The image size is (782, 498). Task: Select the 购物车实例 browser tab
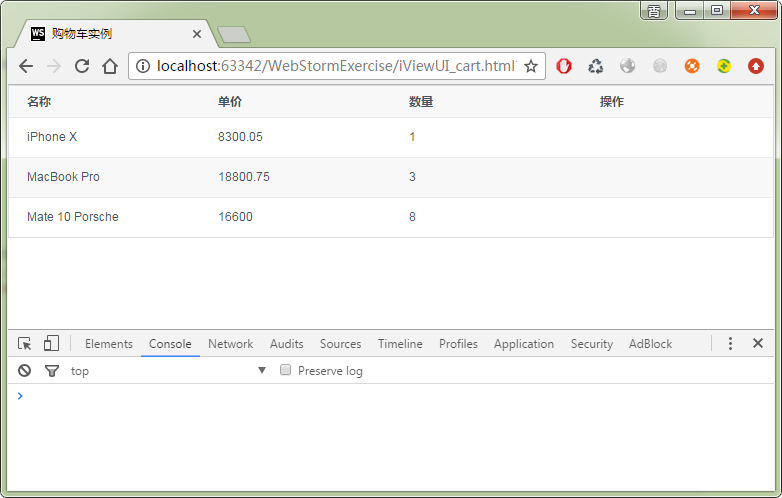click(x=115, y=34)
